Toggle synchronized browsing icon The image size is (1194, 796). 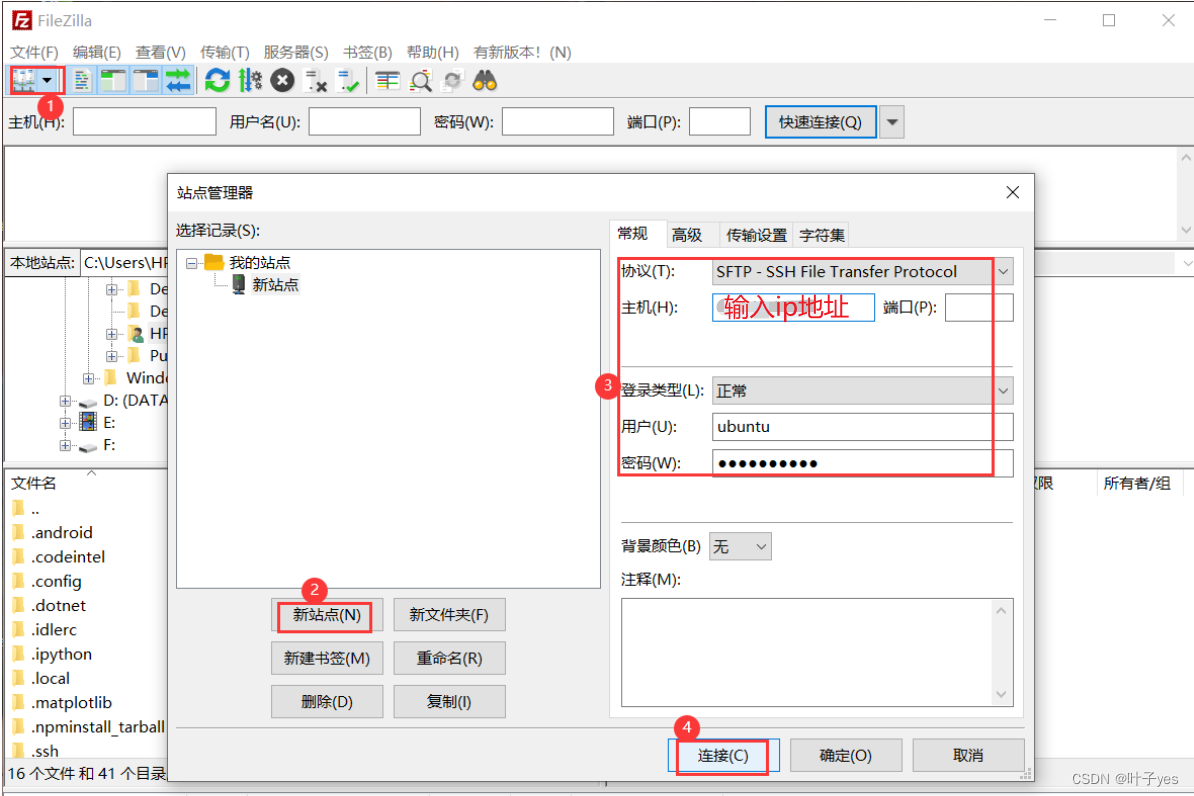pos(453,80)
